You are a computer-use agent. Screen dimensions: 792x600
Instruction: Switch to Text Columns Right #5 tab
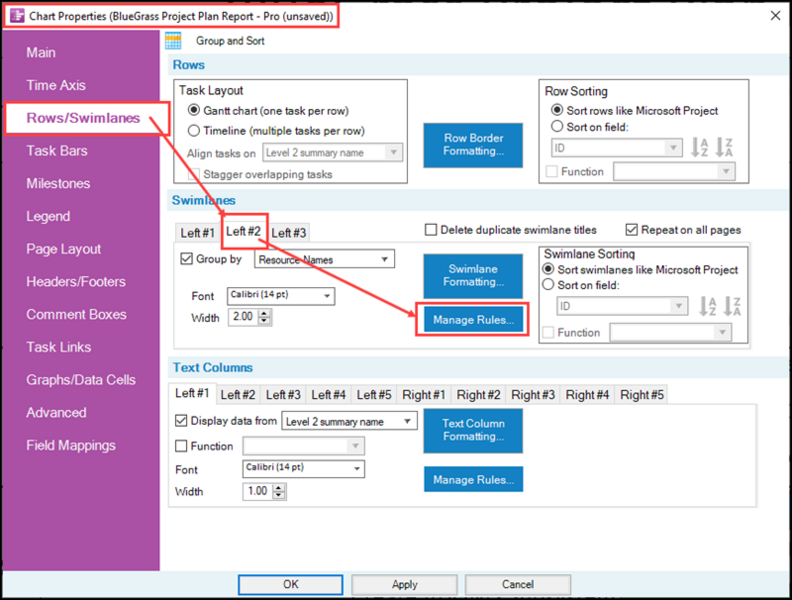tap(642, 395)
